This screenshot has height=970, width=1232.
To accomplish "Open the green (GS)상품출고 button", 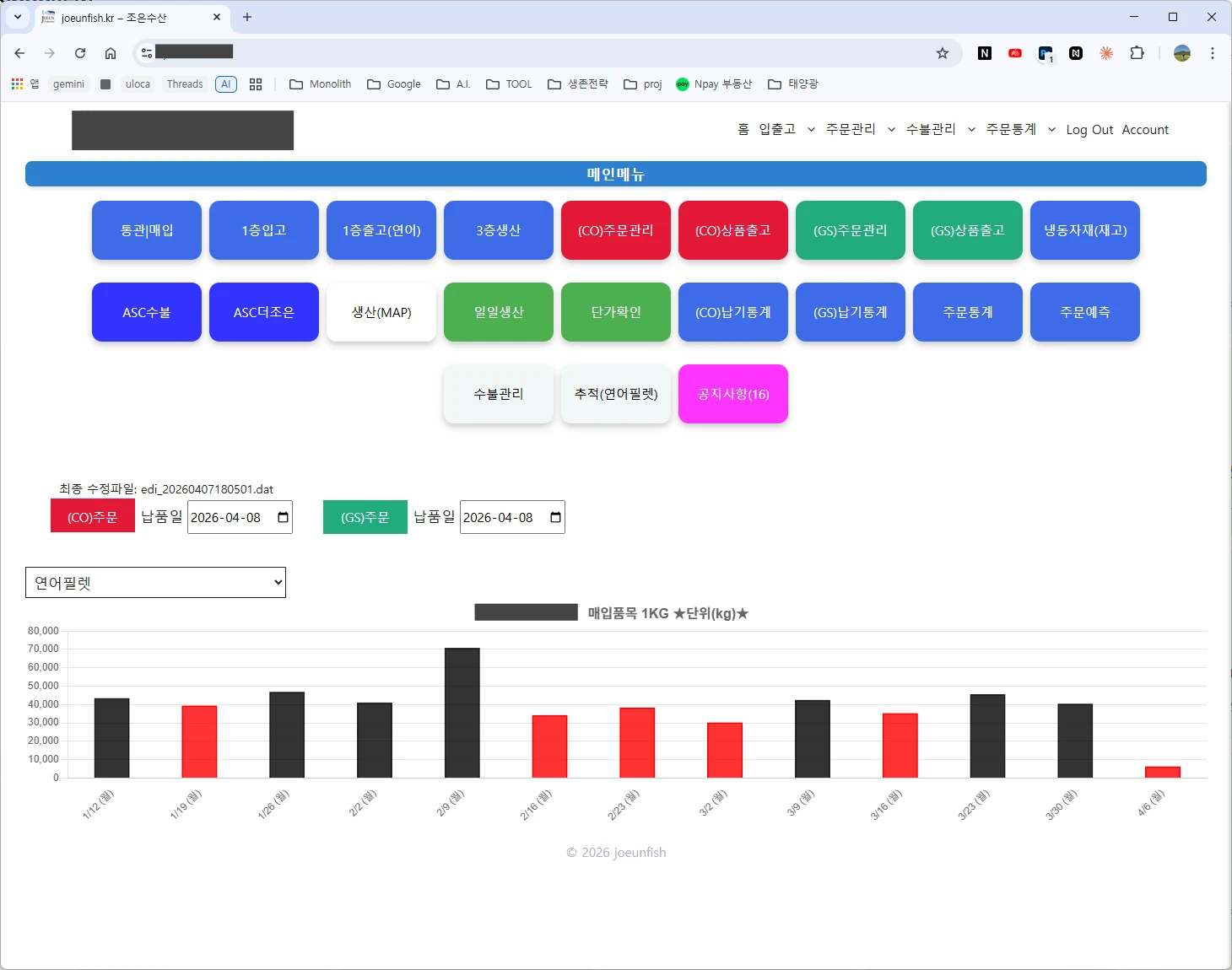I will (x=968, y=230).
